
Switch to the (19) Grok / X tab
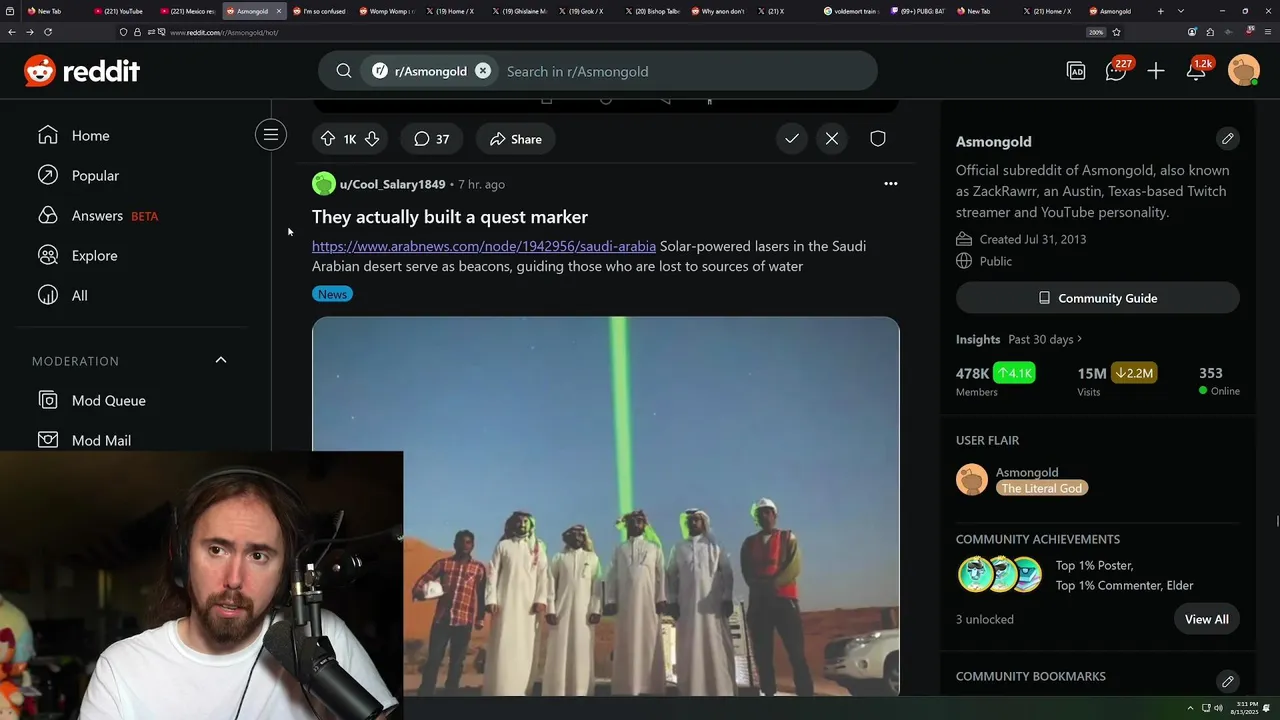[x=585, y=11]
